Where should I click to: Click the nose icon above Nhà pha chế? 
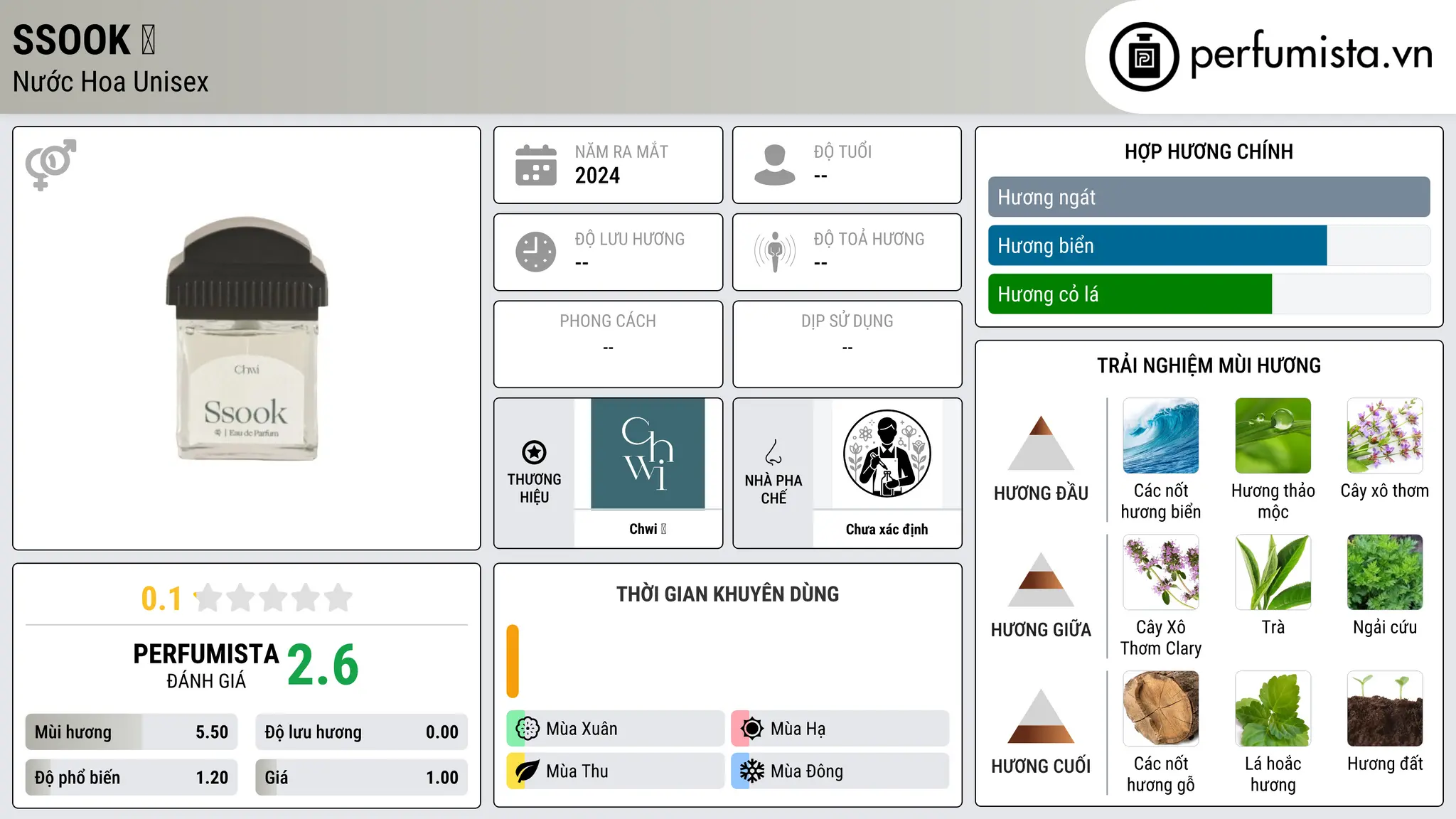point(773,452)
